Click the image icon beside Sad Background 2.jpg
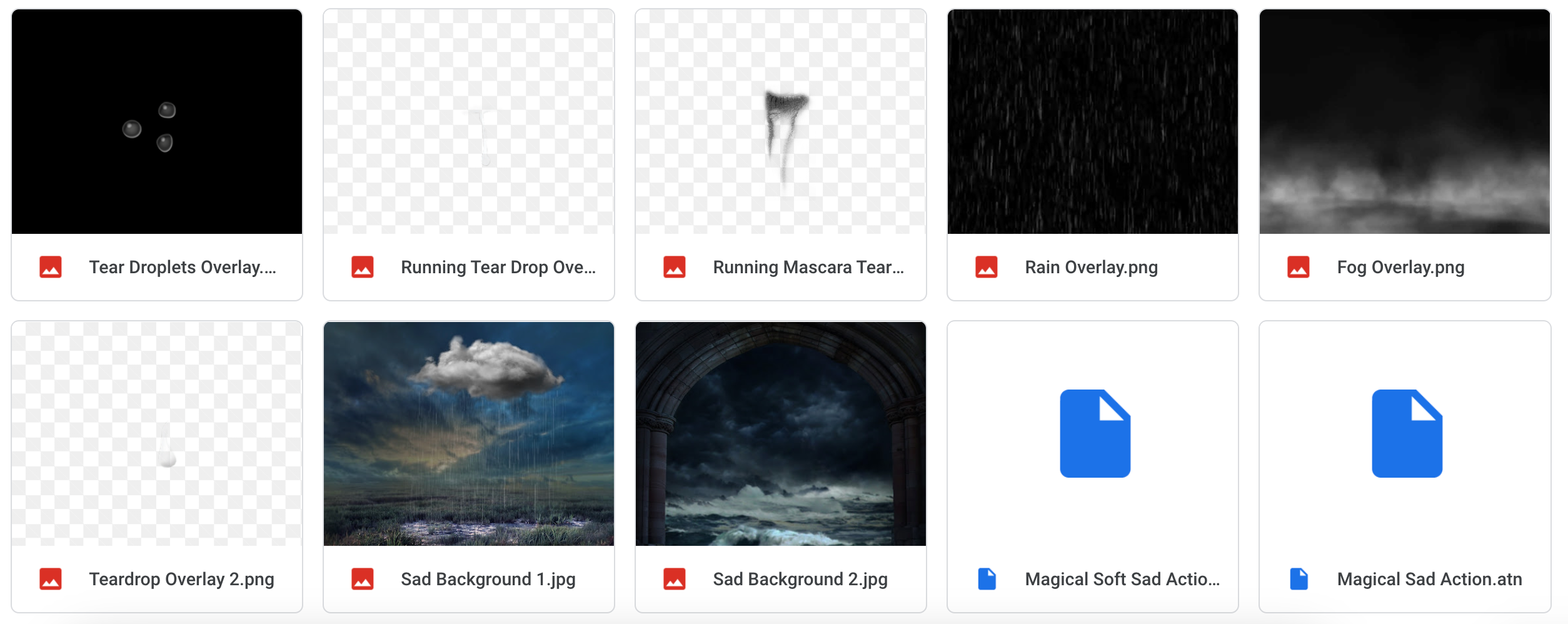Screen dimensions: 1568x624 [675, 579]
